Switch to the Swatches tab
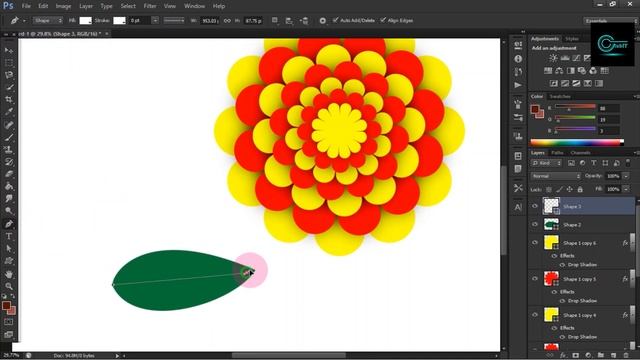Screen dimensions: 640x360 coord(560,96)
